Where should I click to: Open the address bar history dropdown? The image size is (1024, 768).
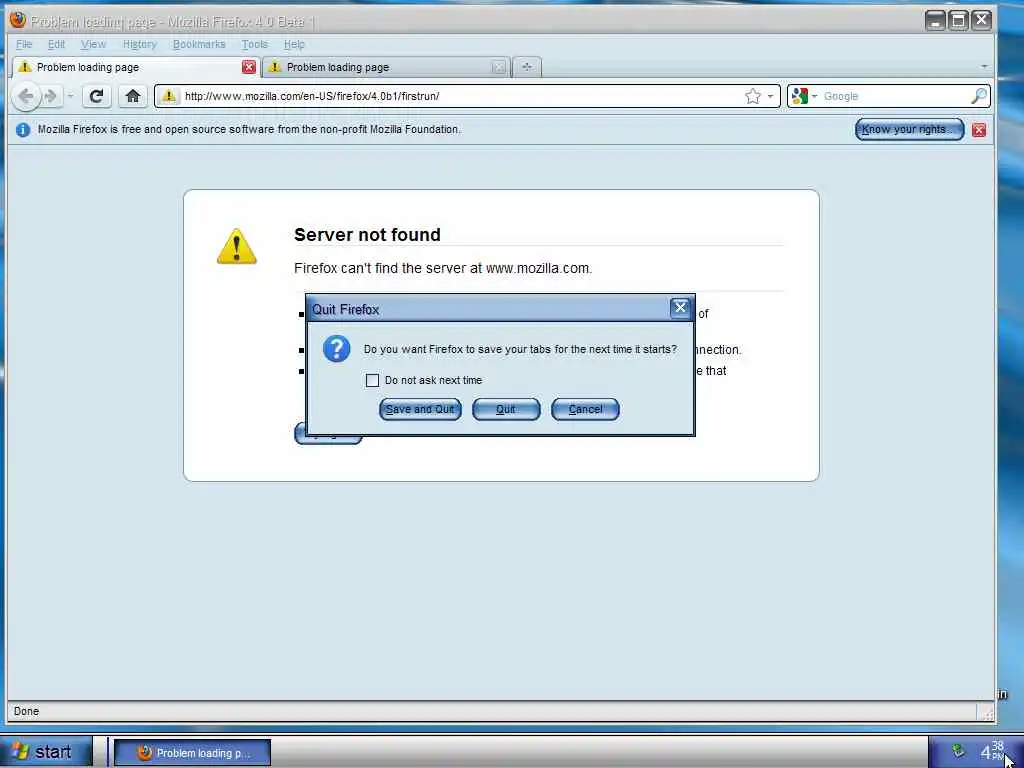[x=771, y=96]
